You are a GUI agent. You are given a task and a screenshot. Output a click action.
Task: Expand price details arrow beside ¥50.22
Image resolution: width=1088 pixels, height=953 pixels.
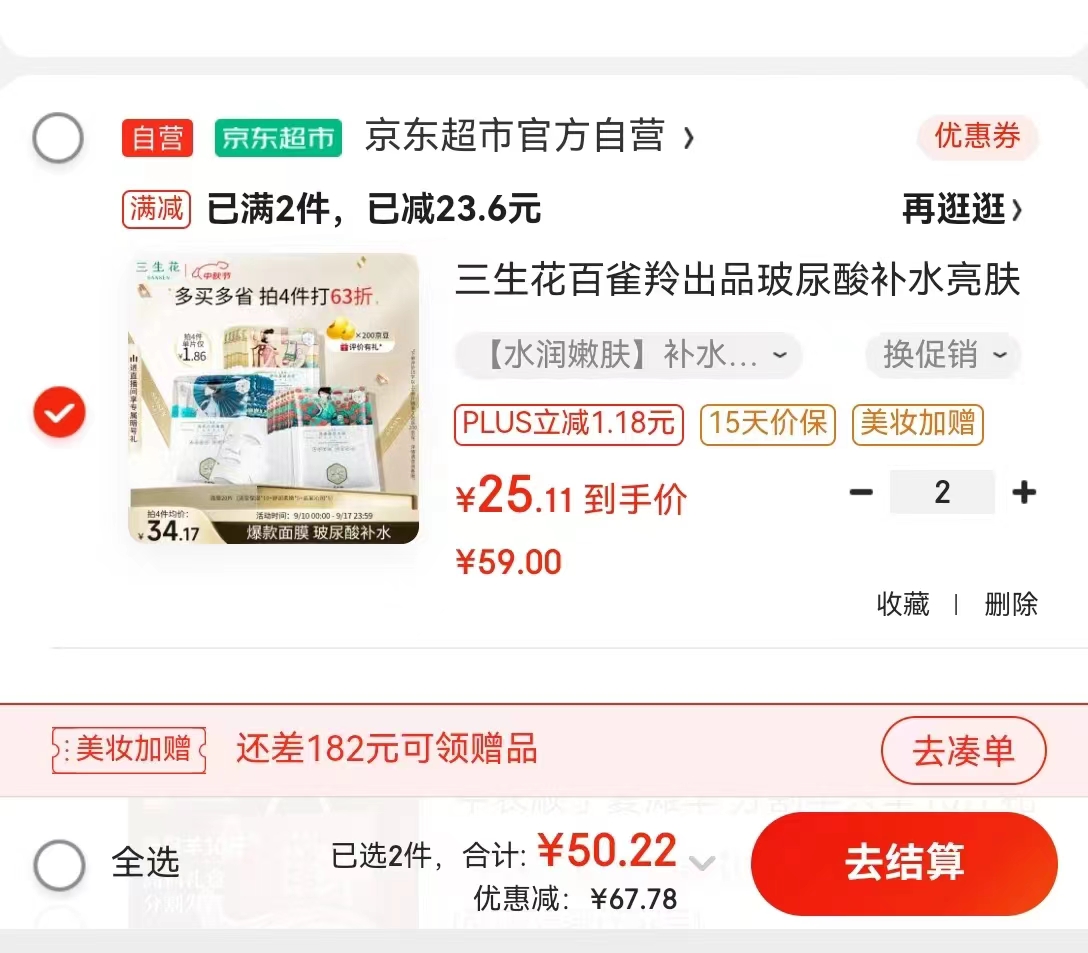tap(702, 863)
